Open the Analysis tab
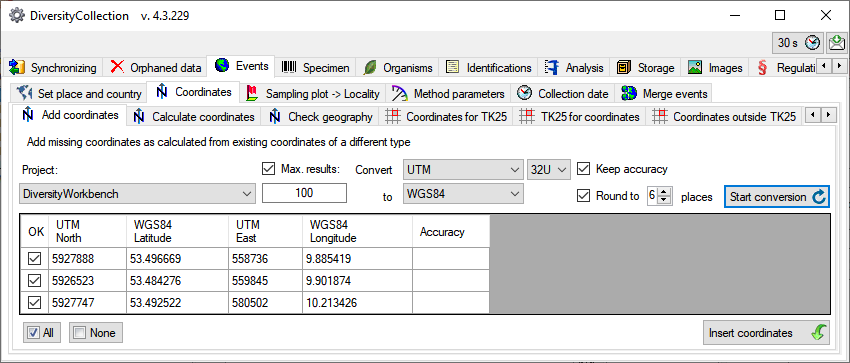The width and height of the screenshot is (850, 363). 575,68
